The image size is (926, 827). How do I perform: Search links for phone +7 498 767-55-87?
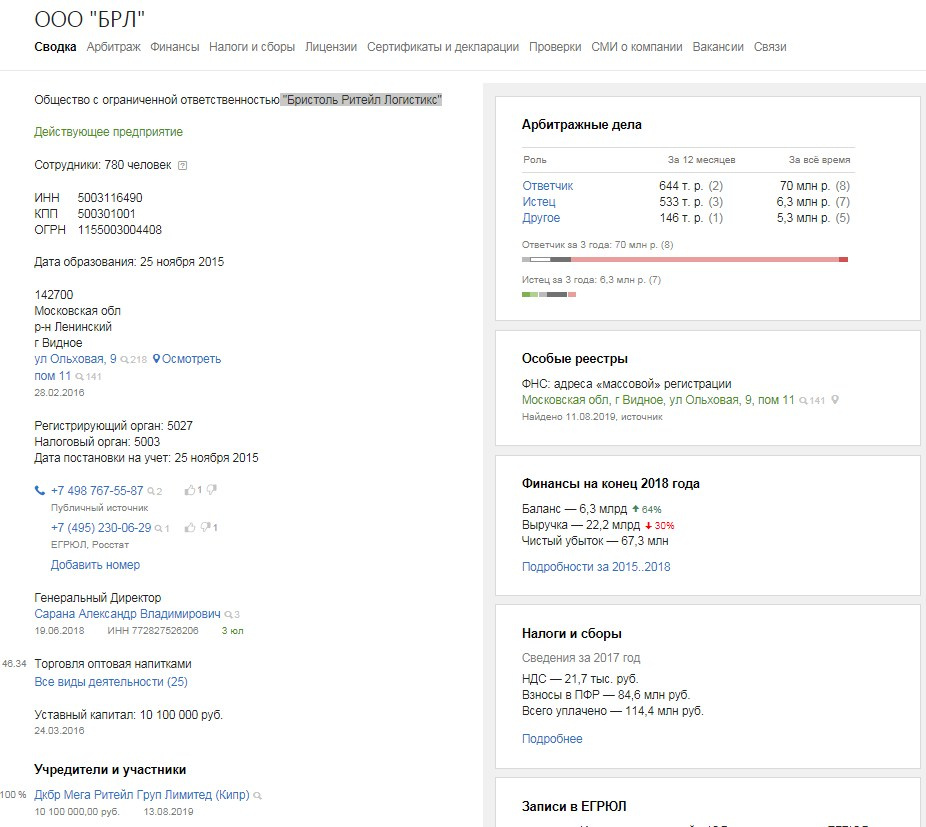(154, 491)
